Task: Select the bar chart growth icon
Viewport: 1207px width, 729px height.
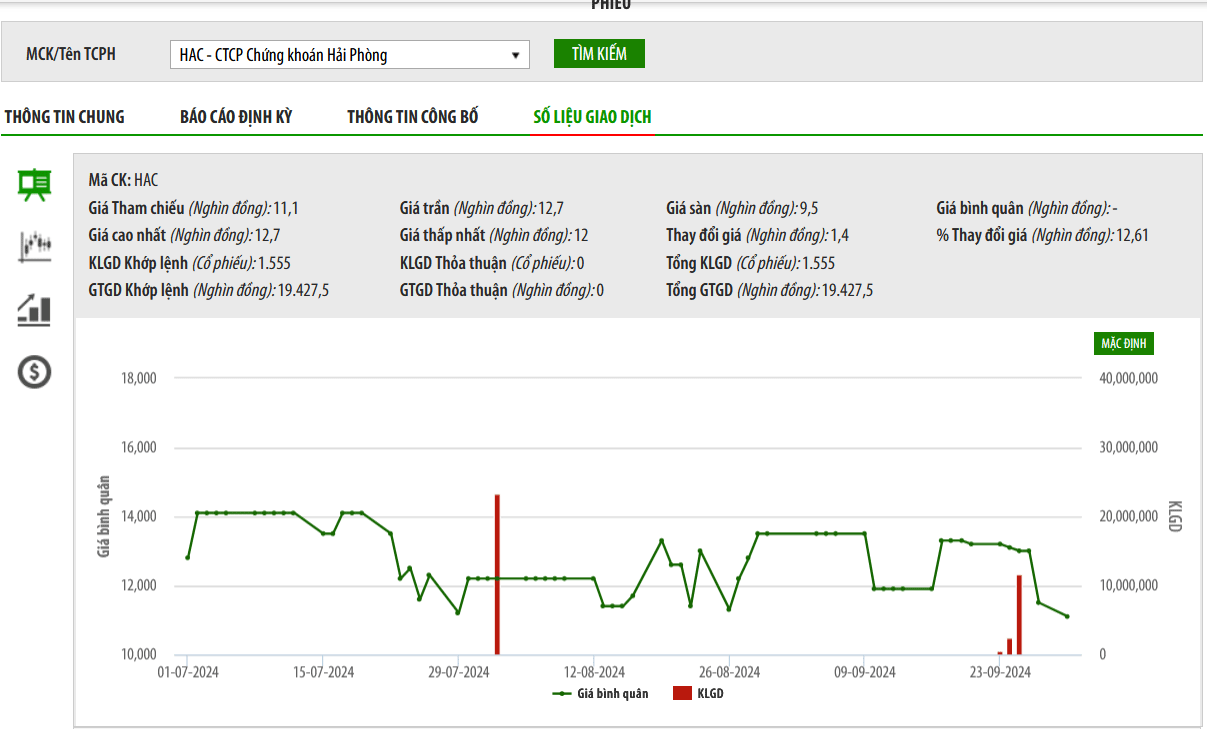Action: (x=35, y=309)
